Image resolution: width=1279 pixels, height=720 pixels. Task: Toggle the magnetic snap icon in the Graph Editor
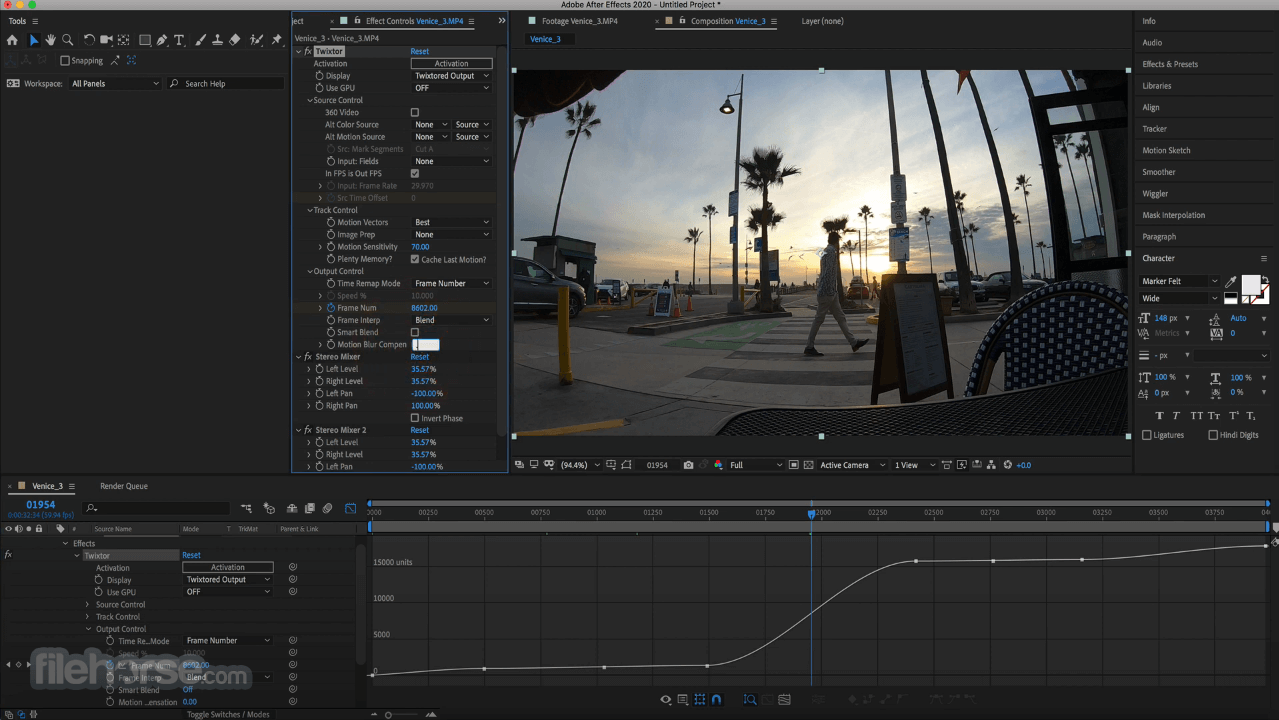(x=716, y=699)
